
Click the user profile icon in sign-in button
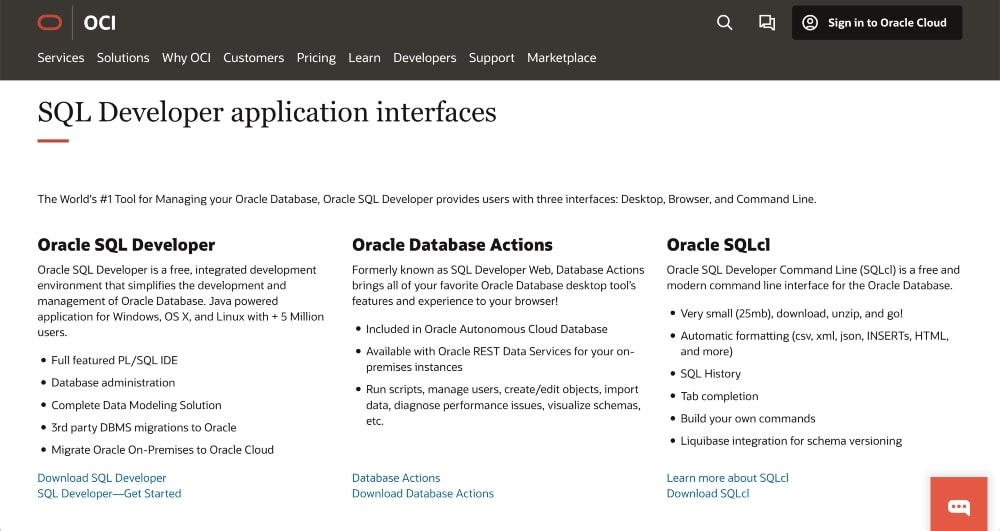pos(810,23)
